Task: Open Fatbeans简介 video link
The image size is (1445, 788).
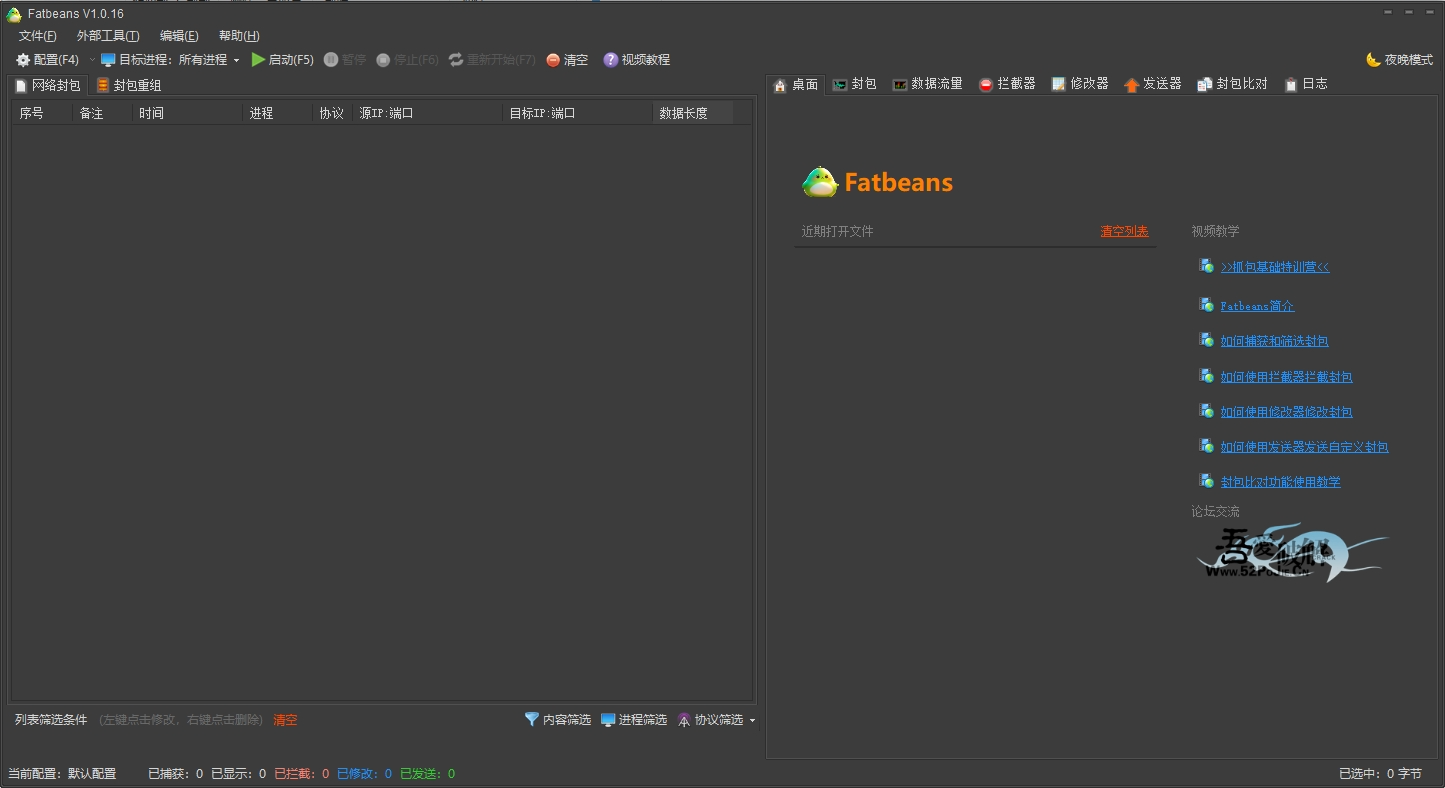Action: [x=1257, y=306]
